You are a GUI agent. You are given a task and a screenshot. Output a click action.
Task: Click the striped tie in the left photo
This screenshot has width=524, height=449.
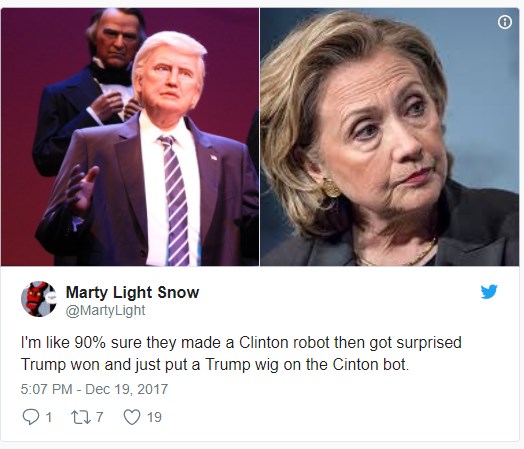tap(176, 200)
